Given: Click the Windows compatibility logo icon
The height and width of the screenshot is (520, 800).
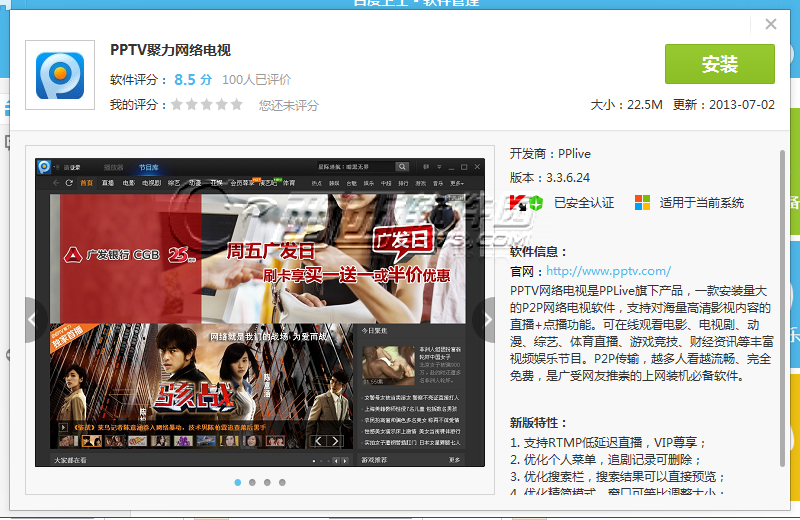Looking at the screenshot, I should pos(642,203).
